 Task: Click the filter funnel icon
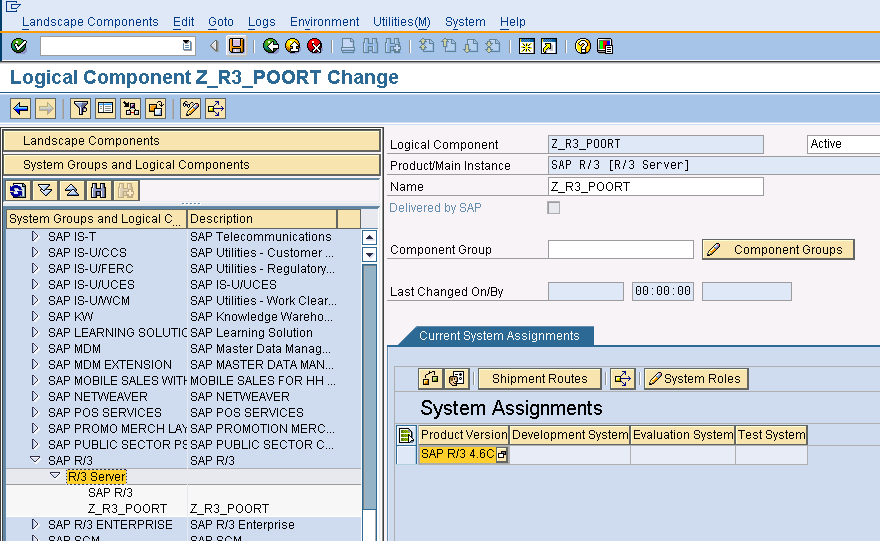[81, 108]
